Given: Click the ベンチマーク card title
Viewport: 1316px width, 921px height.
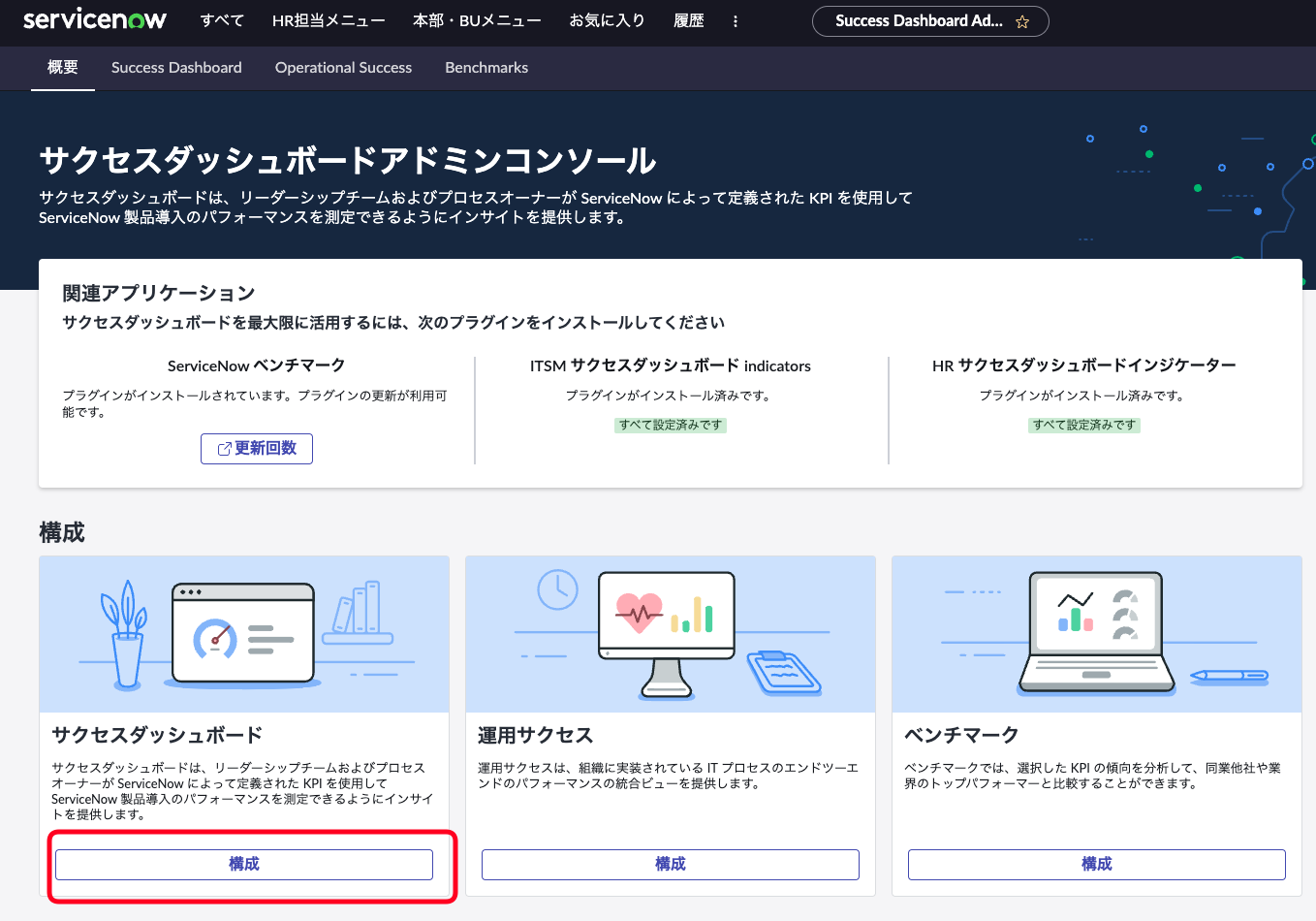Looking at the screenshot, I should (961, 735).
